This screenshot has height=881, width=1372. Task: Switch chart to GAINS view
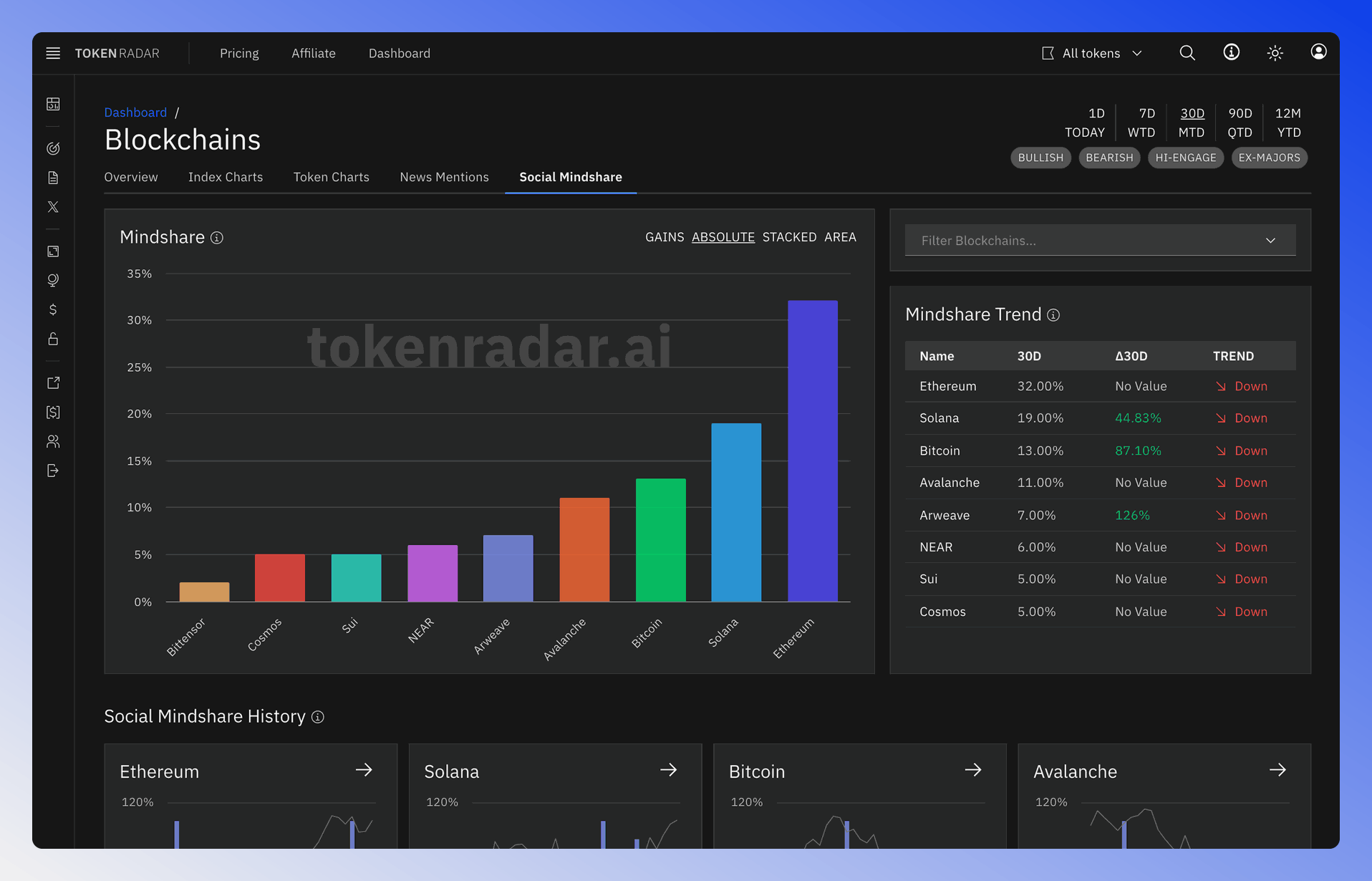(x=665, y=237)
